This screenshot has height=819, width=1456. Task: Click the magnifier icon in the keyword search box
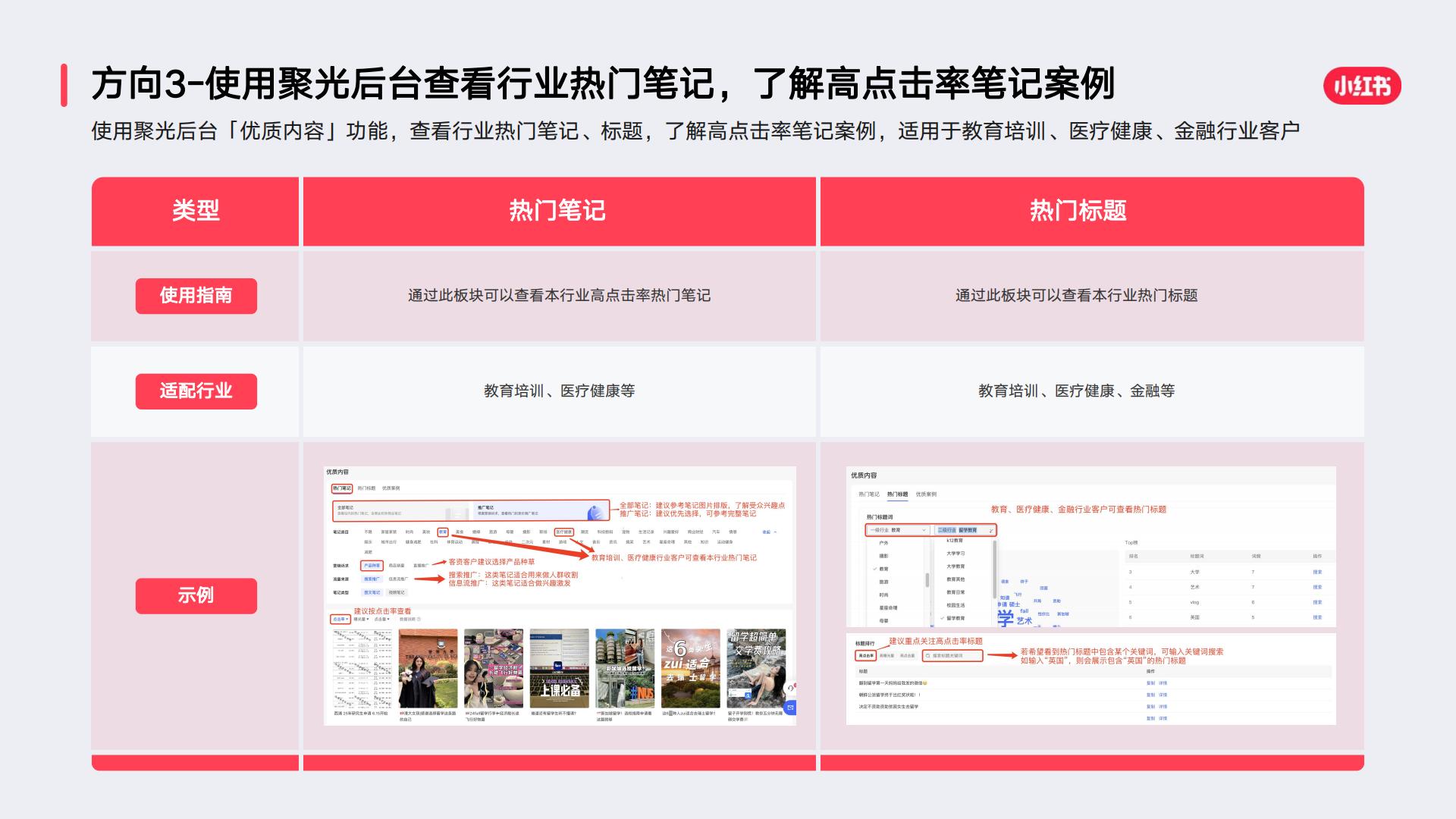[x=927, y=655]
